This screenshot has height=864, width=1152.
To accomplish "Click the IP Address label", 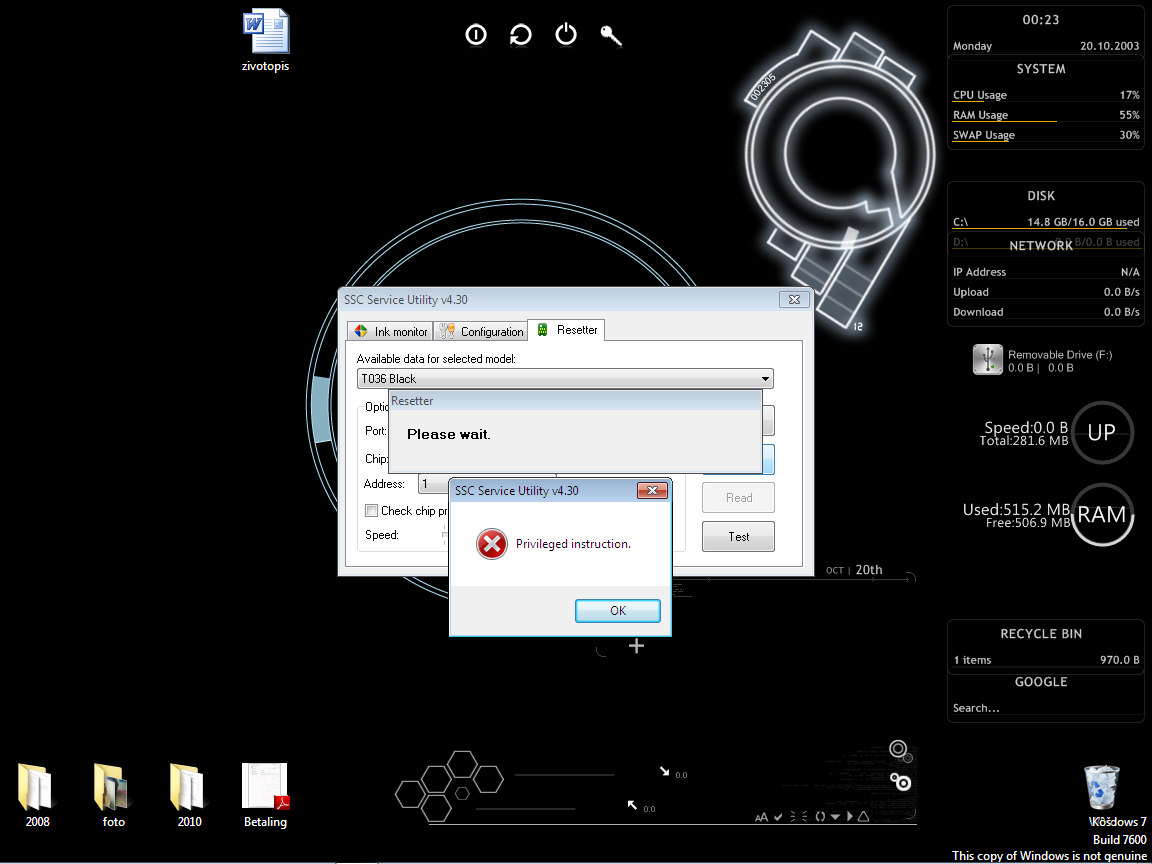I will coord(979,272).
